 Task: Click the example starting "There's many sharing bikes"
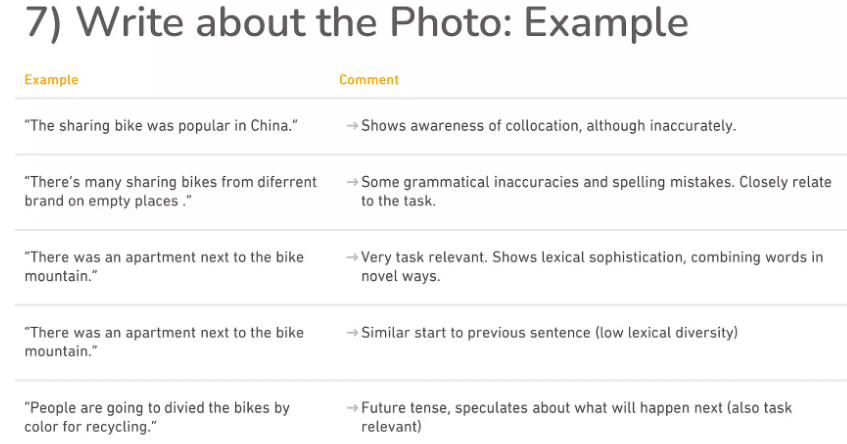pos(170,191)
